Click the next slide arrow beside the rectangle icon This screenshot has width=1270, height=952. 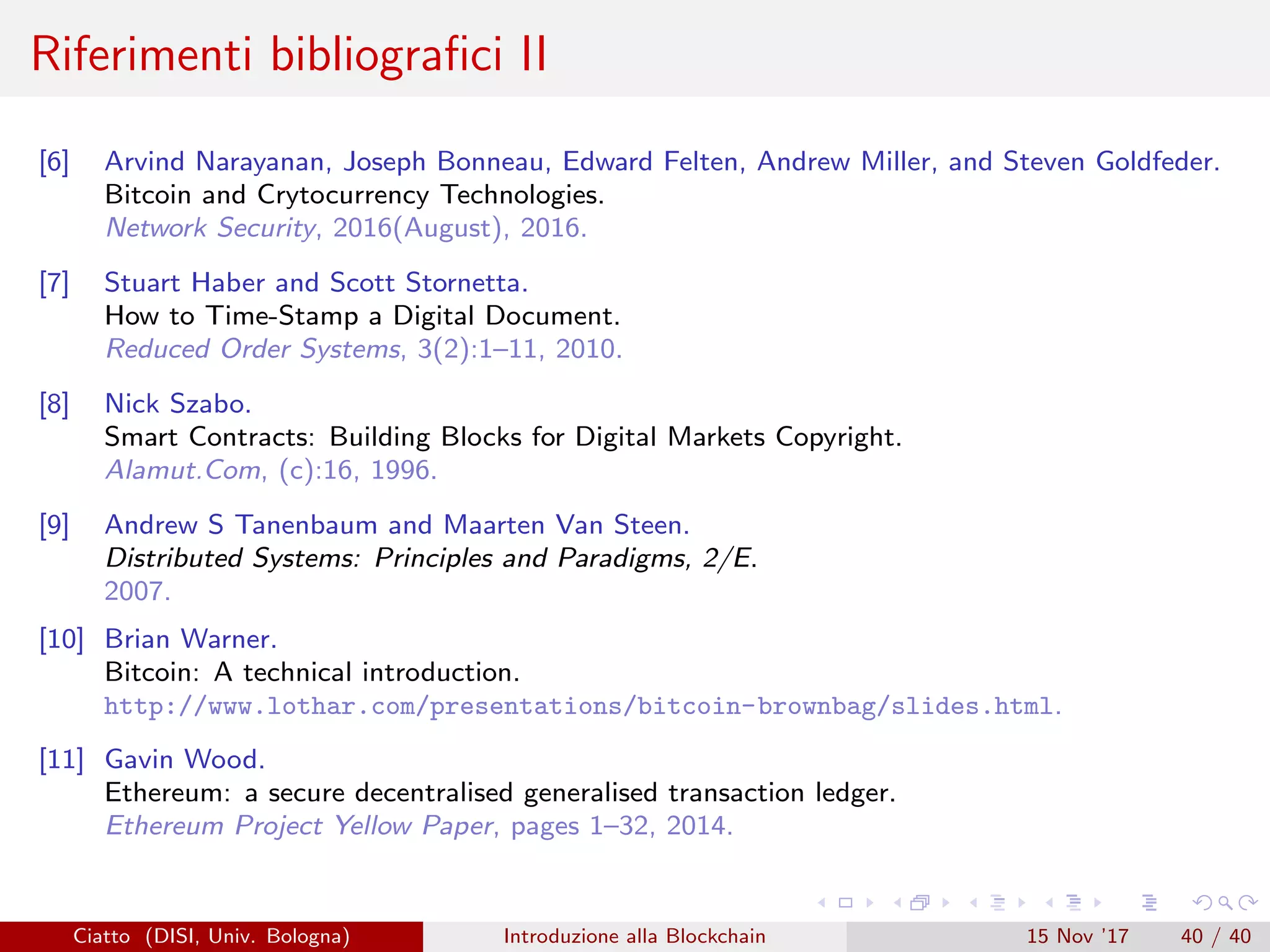point(870,903)
